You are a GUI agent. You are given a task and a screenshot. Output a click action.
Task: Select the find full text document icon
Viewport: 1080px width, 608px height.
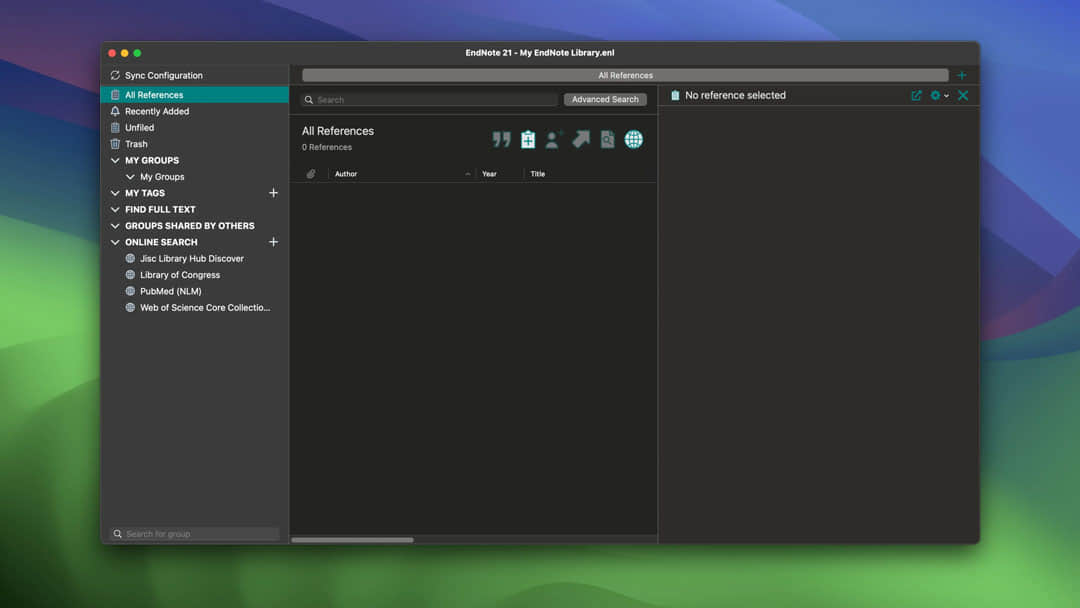(607, 139)
